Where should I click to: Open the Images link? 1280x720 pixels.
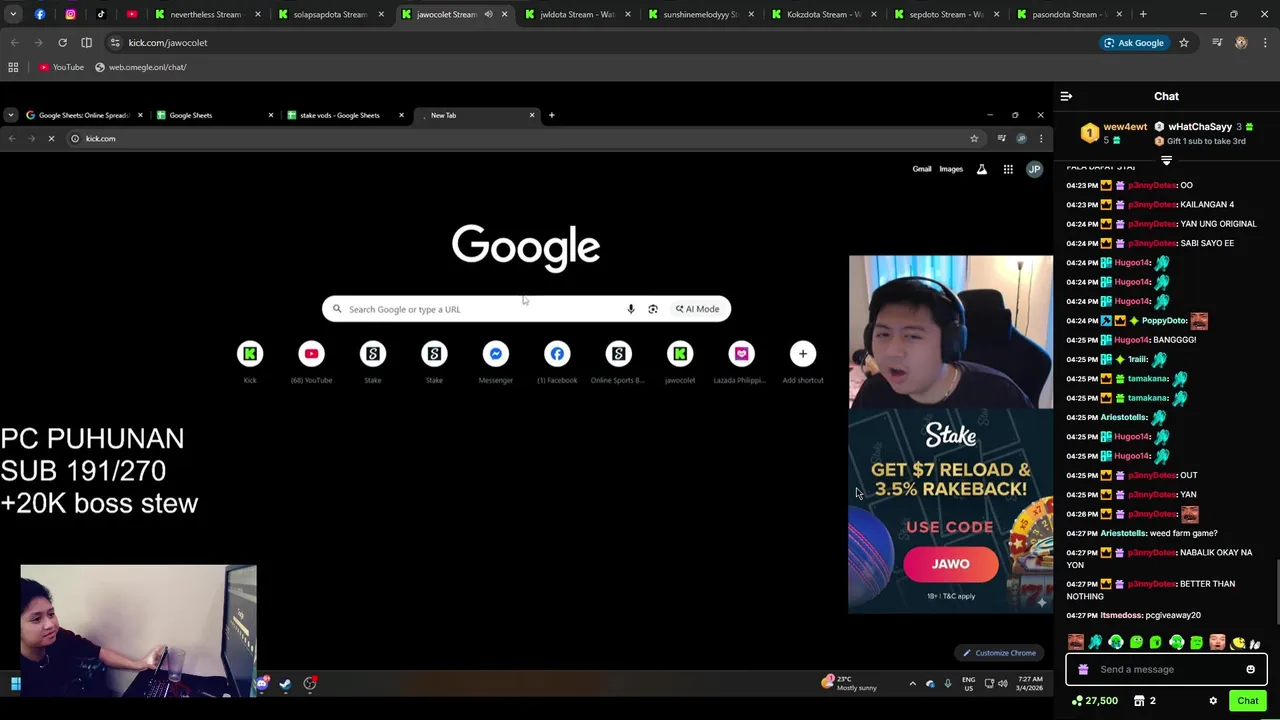click(x=951, y=169)
